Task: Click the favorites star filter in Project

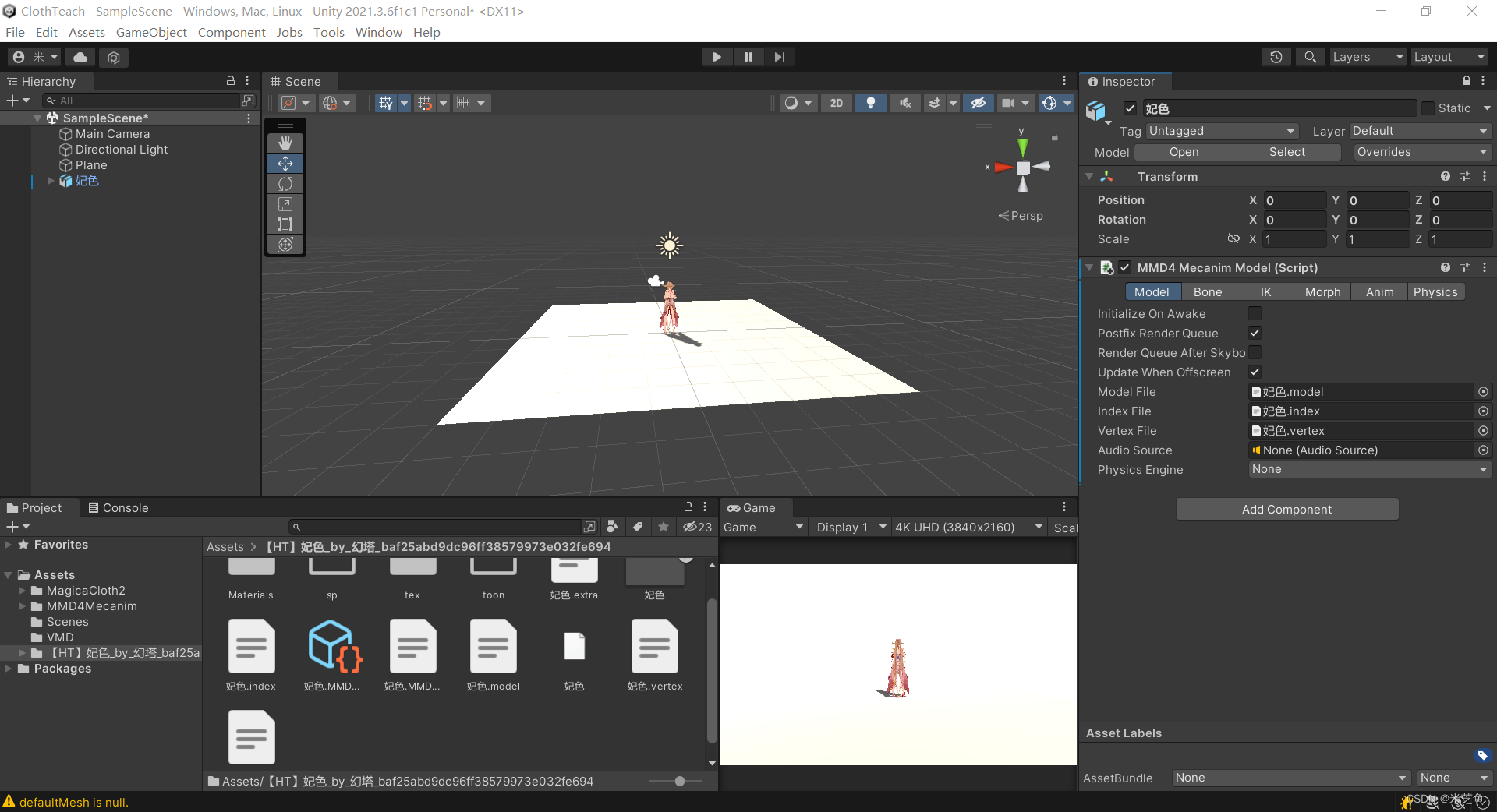Action: point(664,527)
